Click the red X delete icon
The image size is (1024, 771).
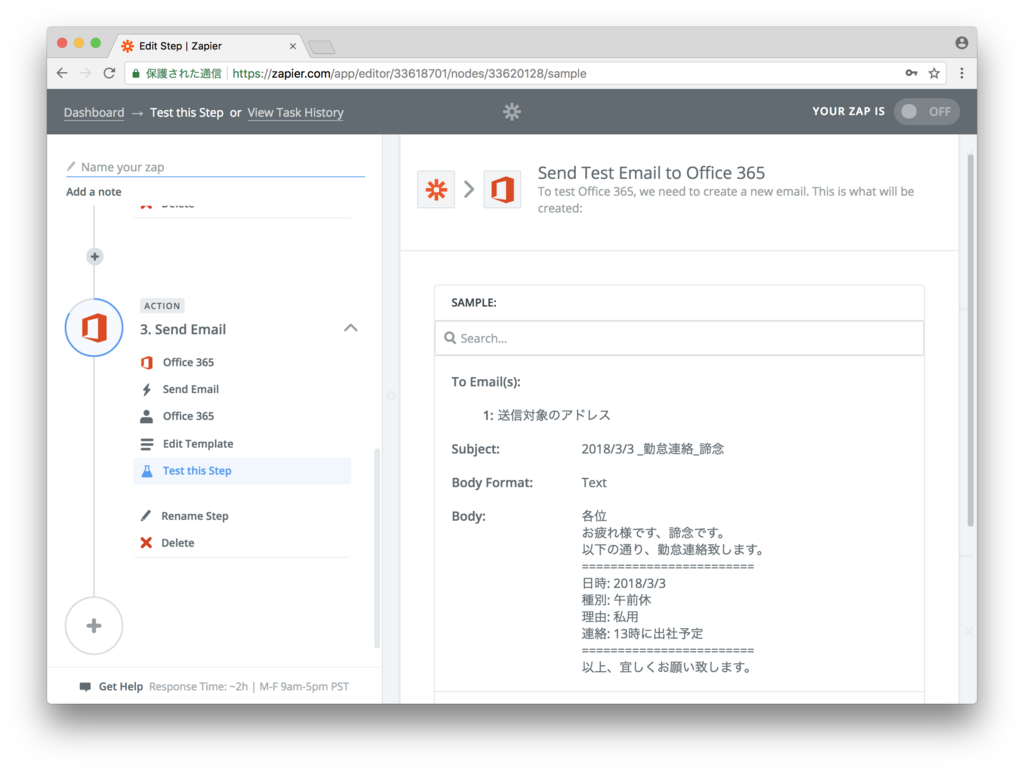pyautogui.click(x=146, y=543)
